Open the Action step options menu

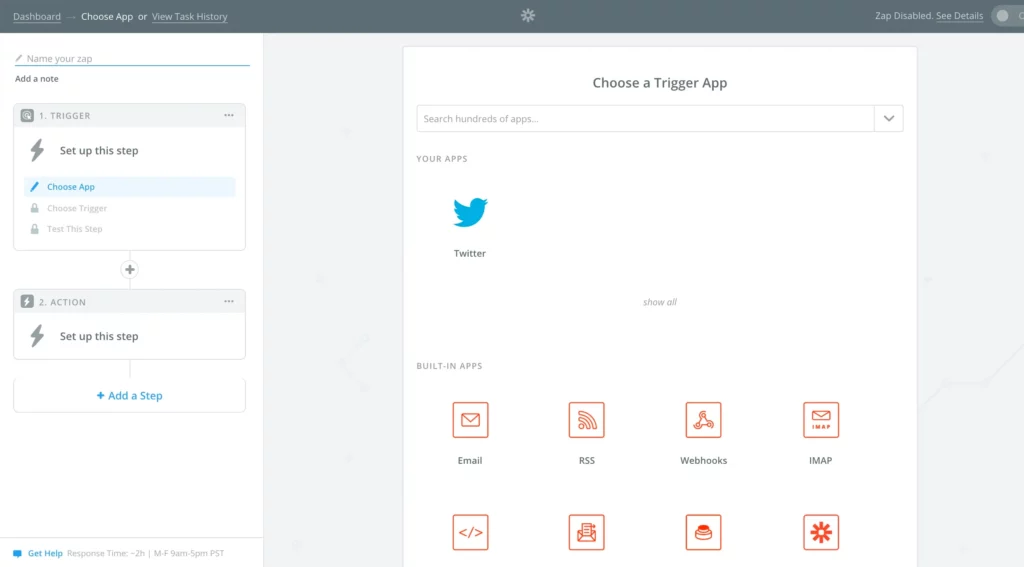pyautogui.click(x=229, y=301)
